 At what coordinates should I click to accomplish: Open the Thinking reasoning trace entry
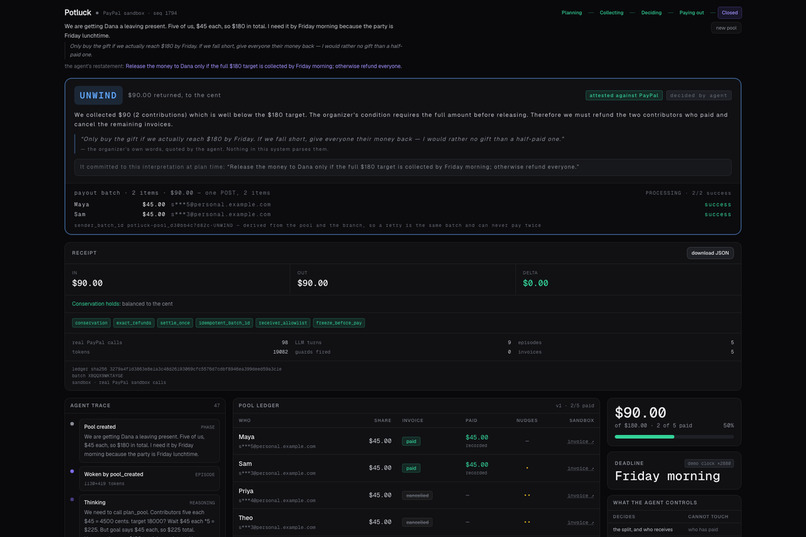(x=149, y=516)
